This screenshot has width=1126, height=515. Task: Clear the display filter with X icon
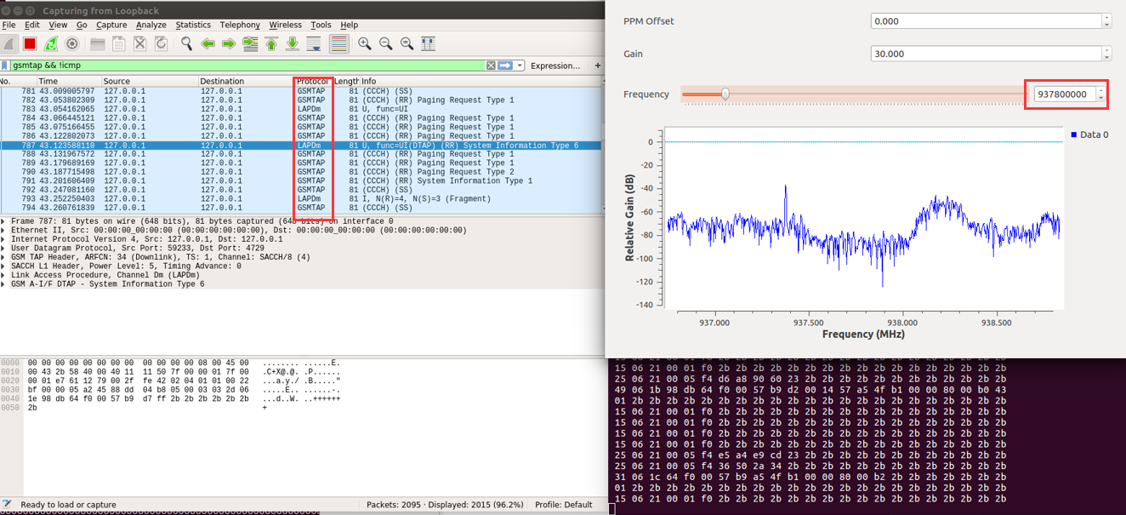point(491,66)
